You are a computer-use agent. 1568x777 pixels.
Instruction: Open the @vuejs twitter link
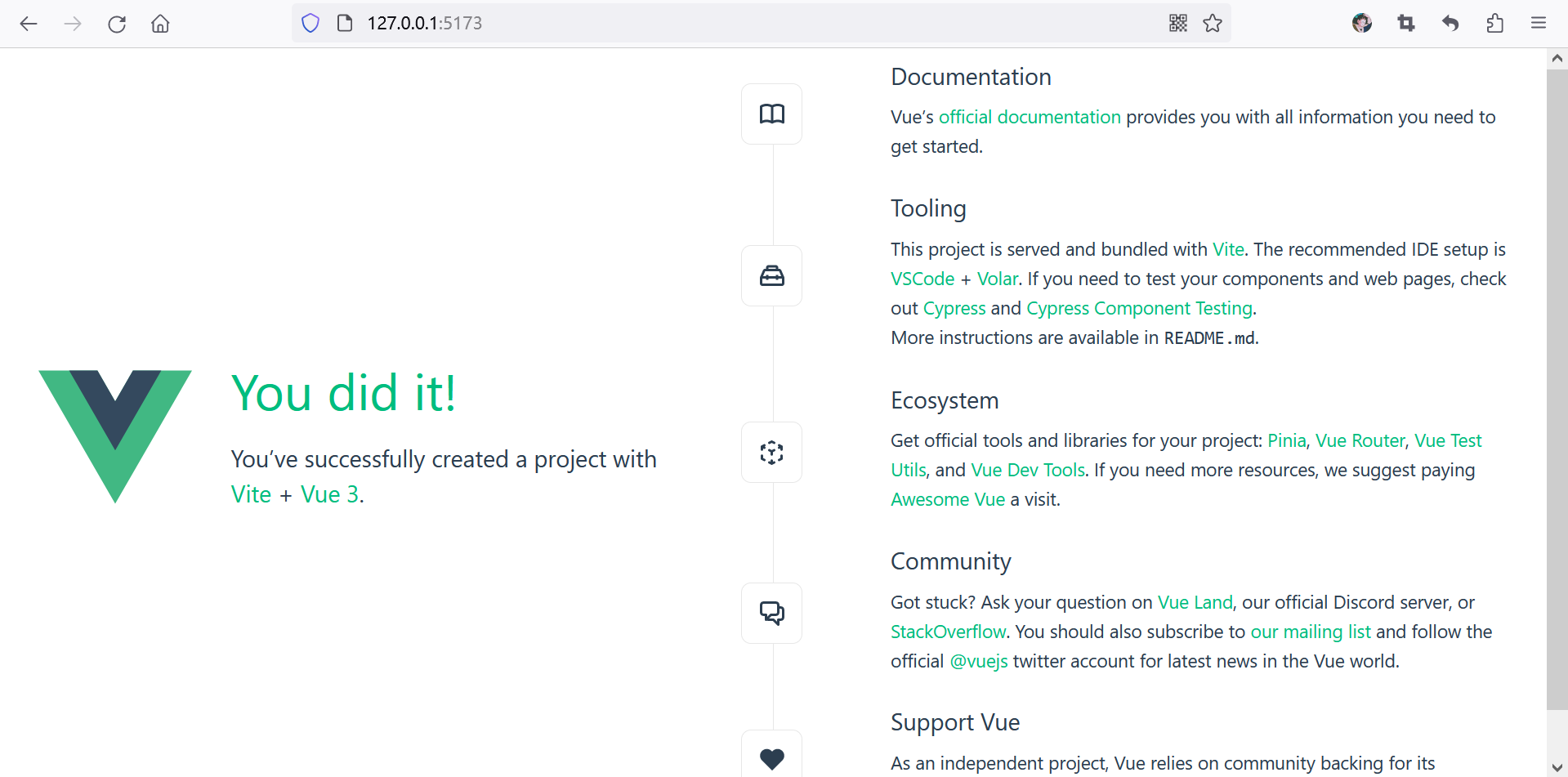(x=979, y=661)
